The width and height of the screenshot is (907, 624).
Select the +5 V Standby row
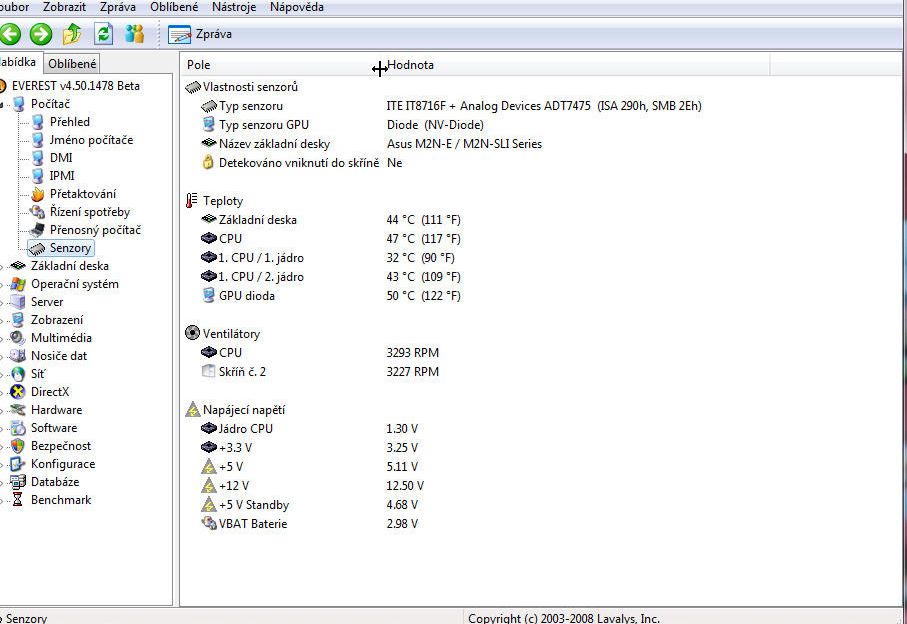pos(309,504)
